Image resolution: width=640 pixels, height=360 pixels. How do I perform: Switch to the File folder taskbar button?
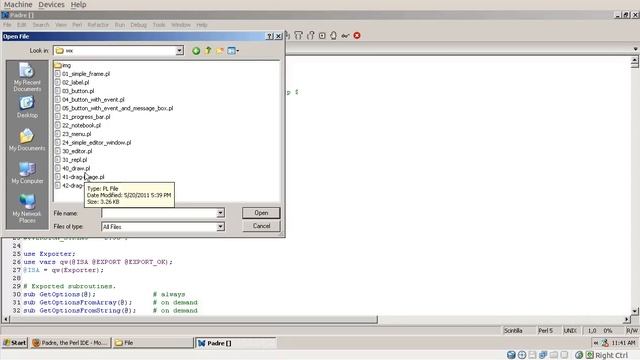[x=153, y=343]
